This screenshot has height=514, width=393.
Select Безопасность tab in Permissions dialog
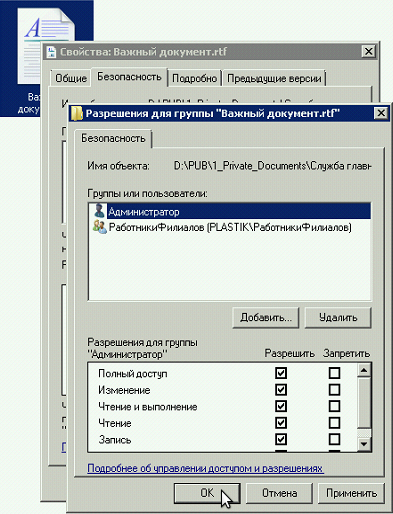point(113,138)
